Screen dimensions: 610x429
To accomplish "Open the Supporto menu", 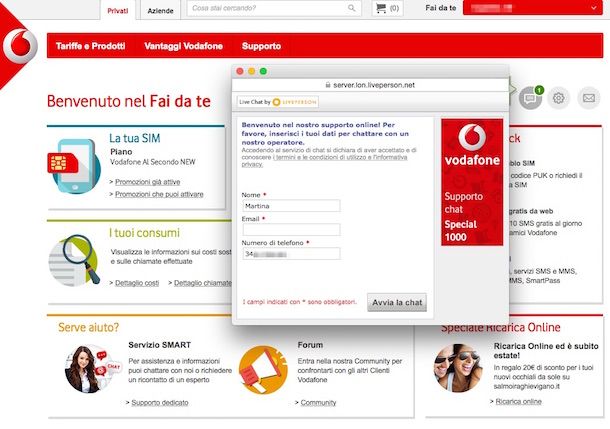I will 261,46.
